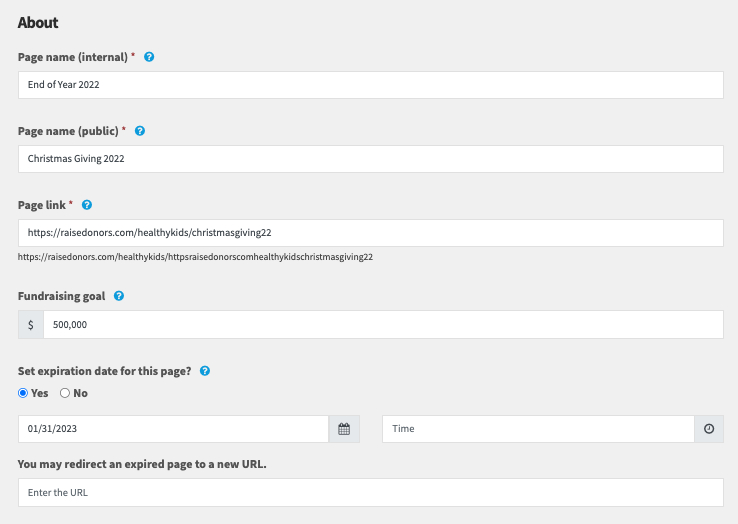Focus the Time input field

point(538,429)
